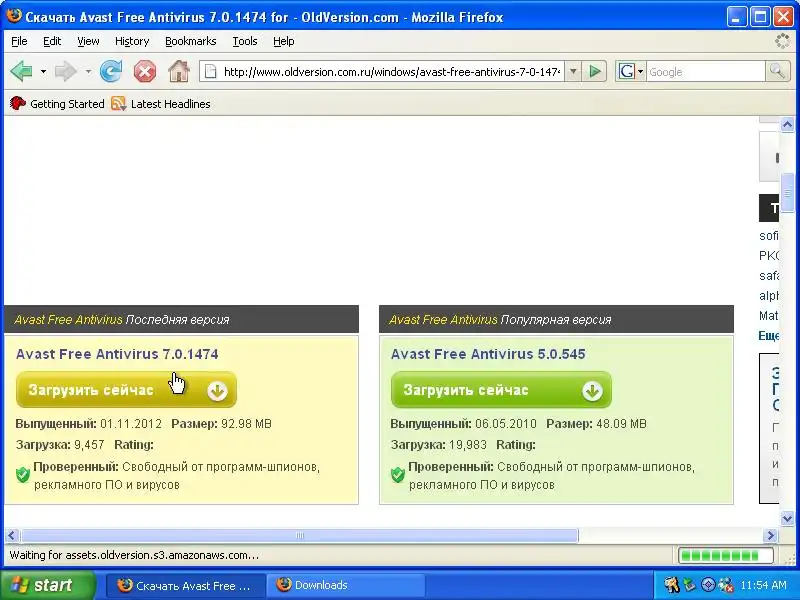Click the download arrow icon on the yellow button

217,391
